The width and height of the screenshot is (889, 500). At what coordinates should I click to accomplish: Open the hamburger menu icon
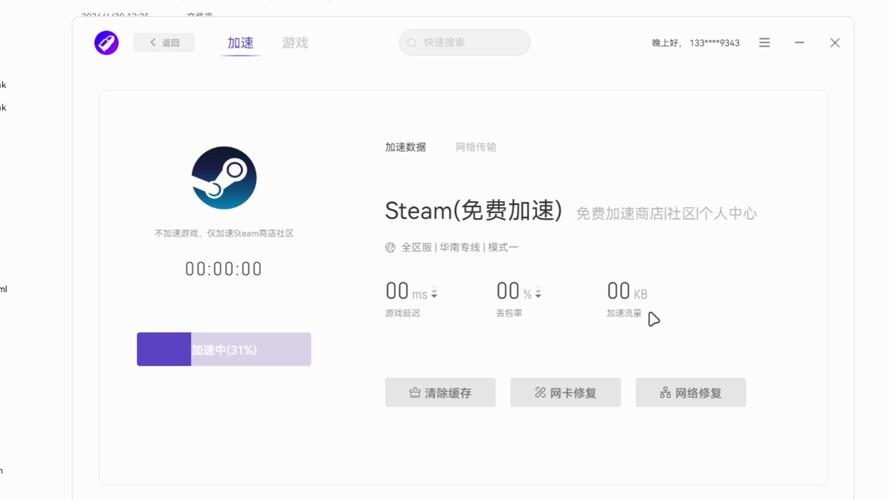(x=764, y=43)
